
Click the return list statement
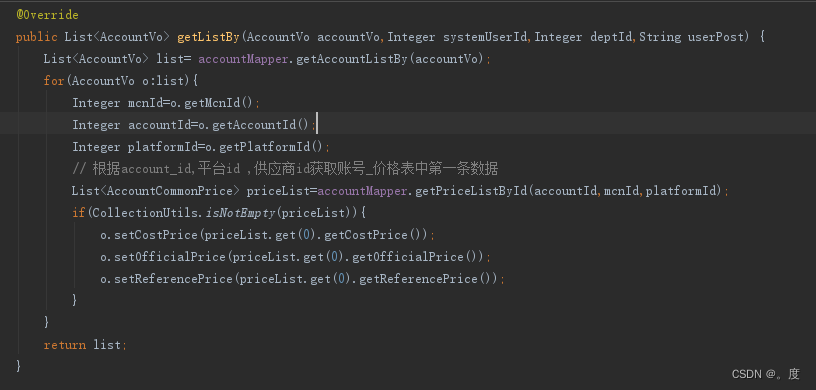point(85,345)
